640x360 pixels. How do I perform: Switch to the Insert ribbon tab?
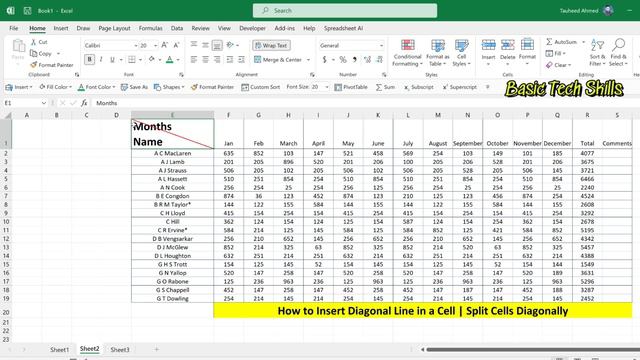click(61, 28)
